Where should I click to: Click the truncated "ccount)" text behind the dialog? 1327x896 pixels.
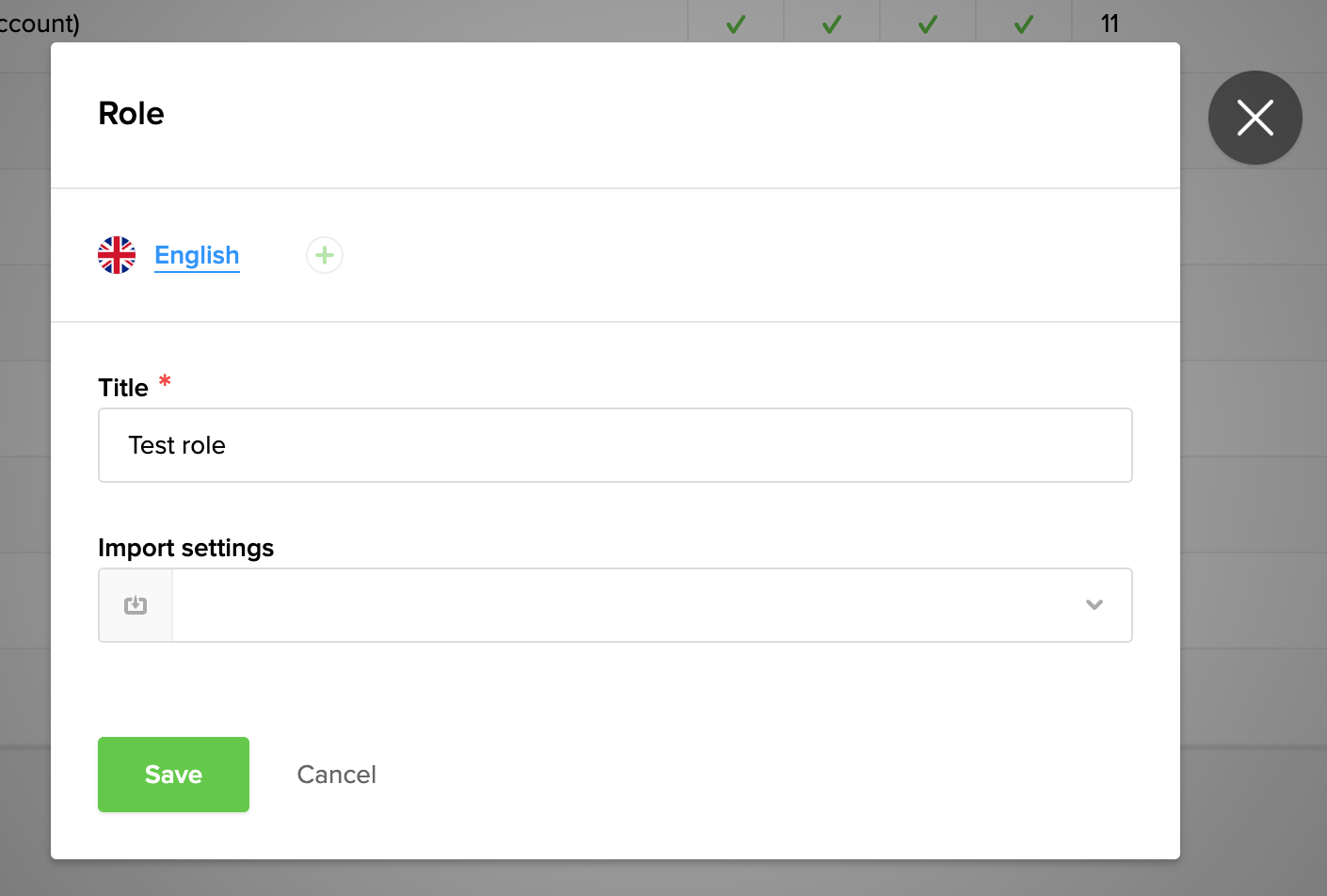(x=40, y=24)
